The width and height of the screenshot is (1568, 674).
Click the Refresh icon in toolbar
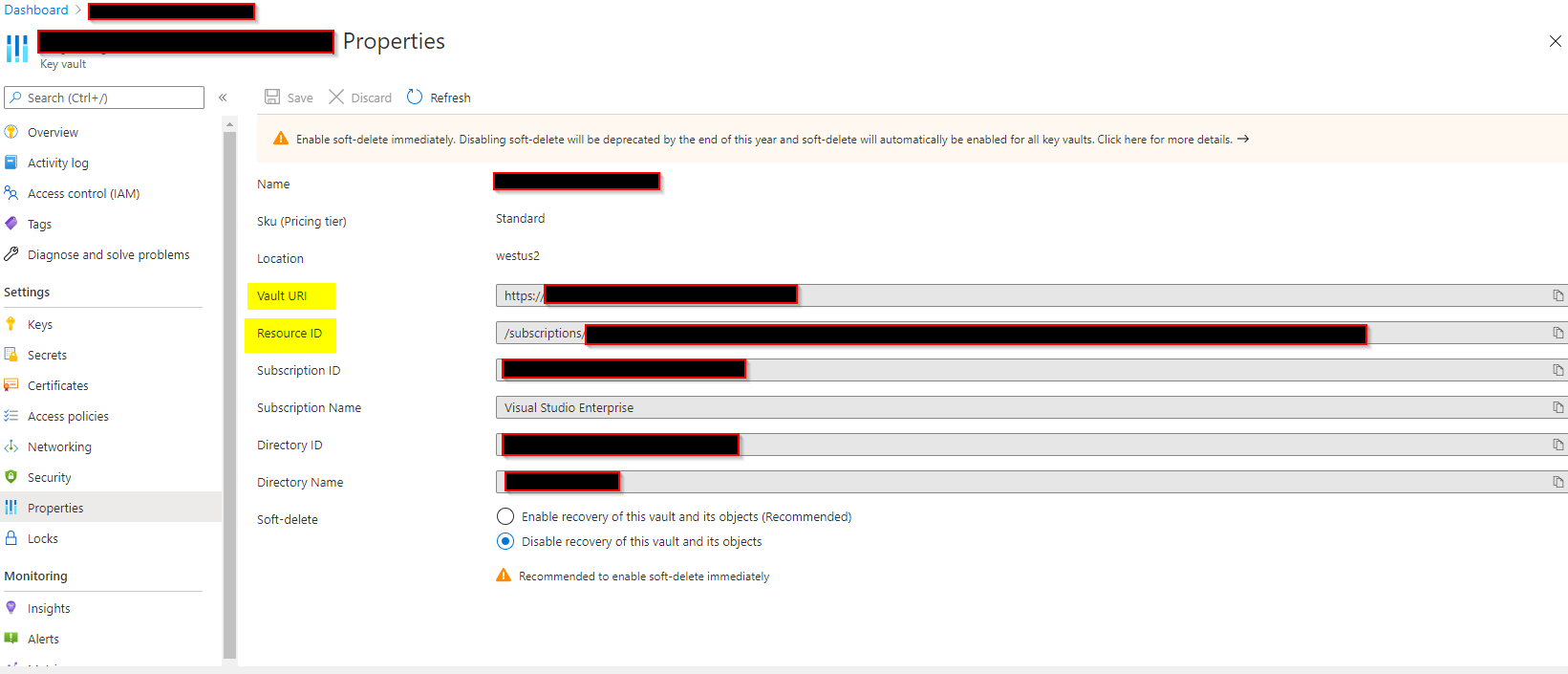pyautogui.click(x=415, y=98)
